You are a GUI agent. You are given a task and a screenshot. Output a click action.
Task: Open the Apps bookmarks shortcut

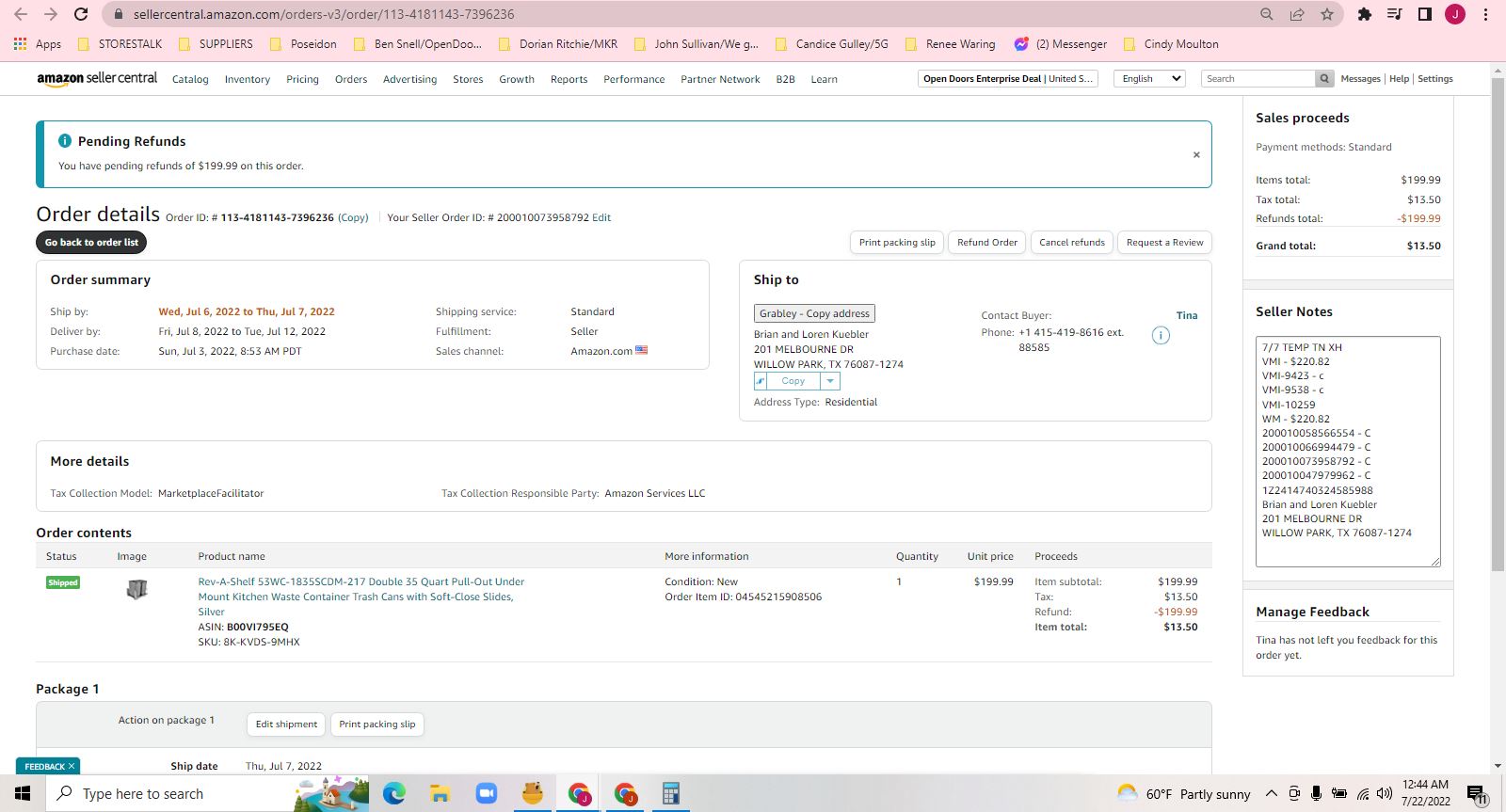point(38,44)
